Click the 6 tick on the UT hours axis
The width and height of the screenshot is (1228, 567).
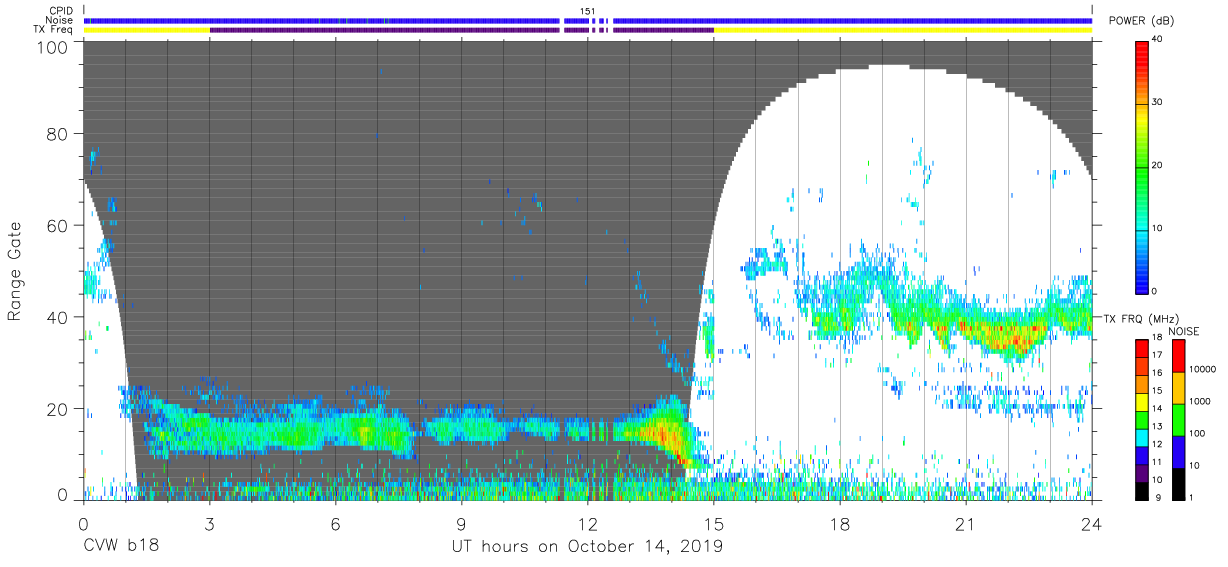pyautogui.click(x=335, y=523)
